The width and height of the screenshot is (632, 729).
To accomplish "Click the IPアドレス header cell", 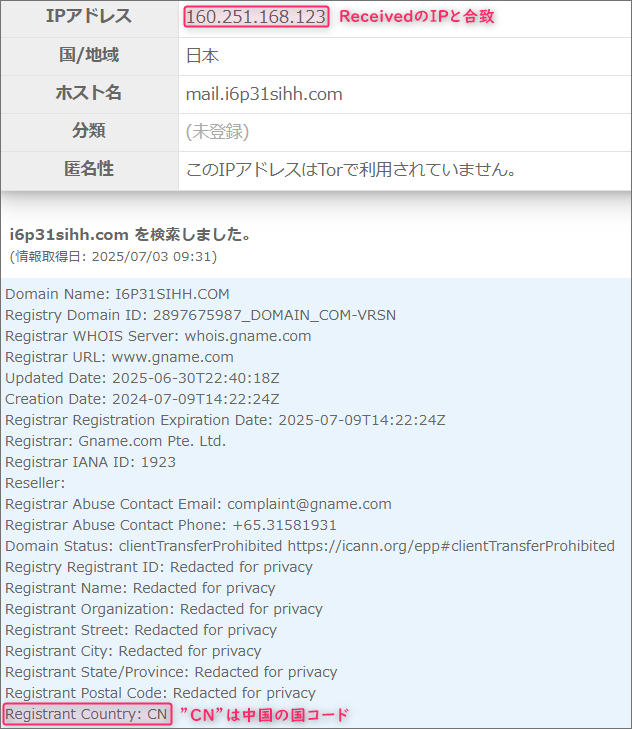I will coord(89,17).
